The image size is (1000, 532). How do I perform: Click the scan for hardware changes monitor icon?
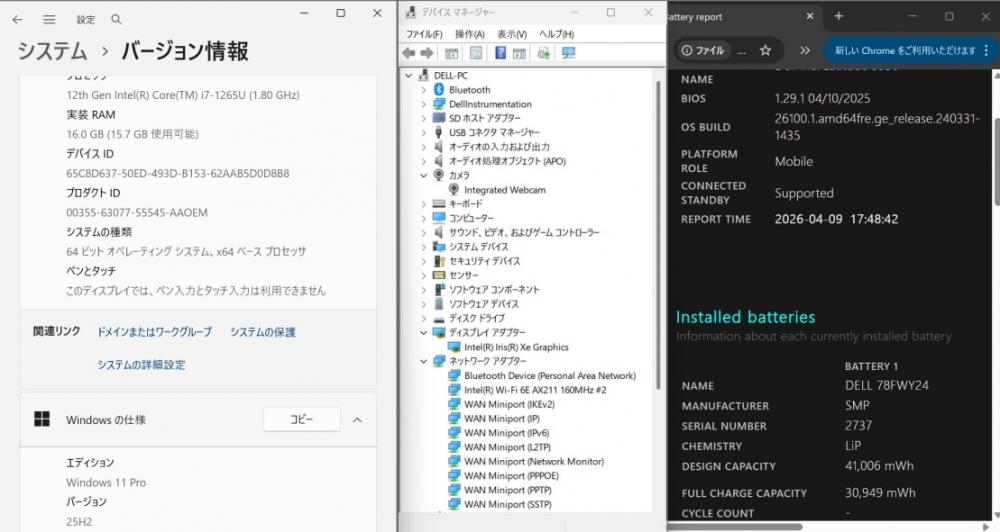(x=568, y=53)
